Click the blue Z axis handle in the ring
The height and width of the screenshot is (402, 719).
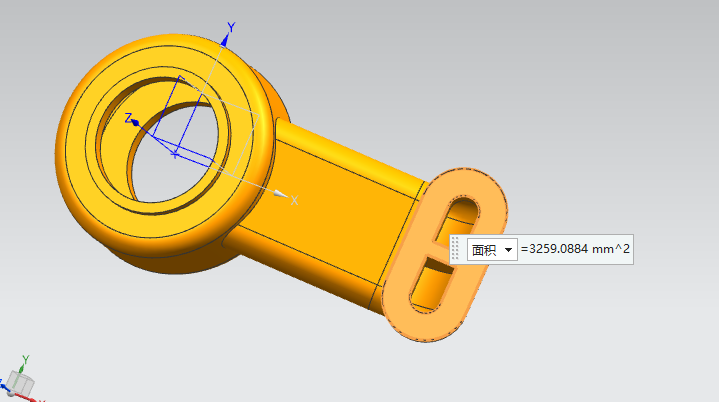click(135, 121)
